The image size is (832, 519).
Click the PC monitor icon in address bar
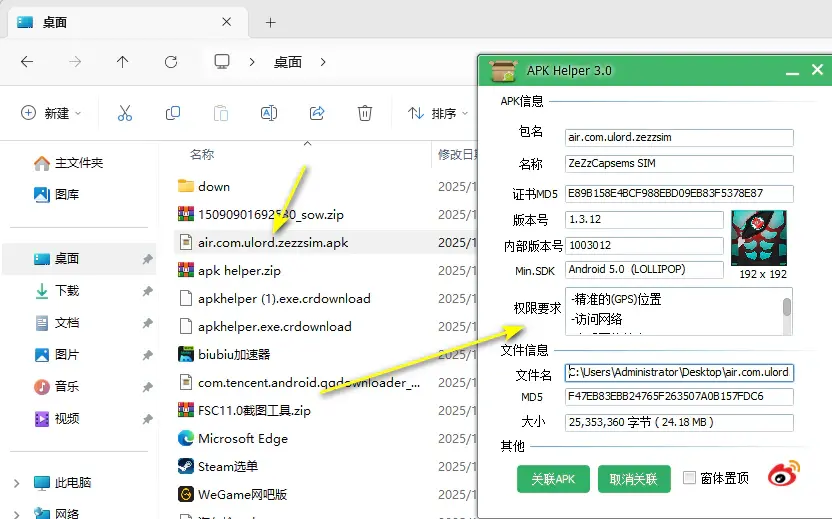pyautogui.click(x=222, y=62)
